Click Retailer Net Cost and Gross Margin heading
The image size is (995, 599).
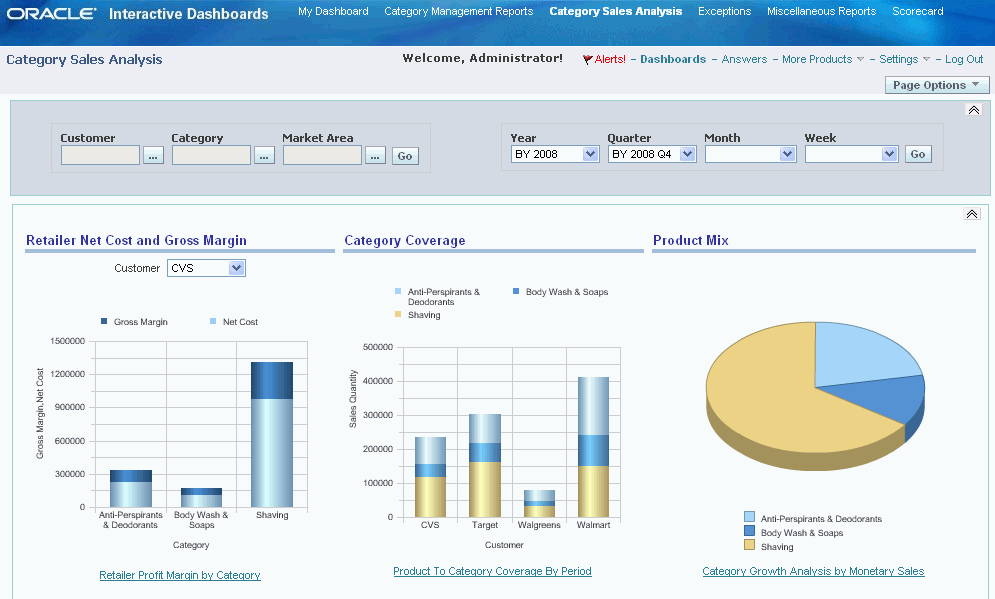[x=136, y=240]
